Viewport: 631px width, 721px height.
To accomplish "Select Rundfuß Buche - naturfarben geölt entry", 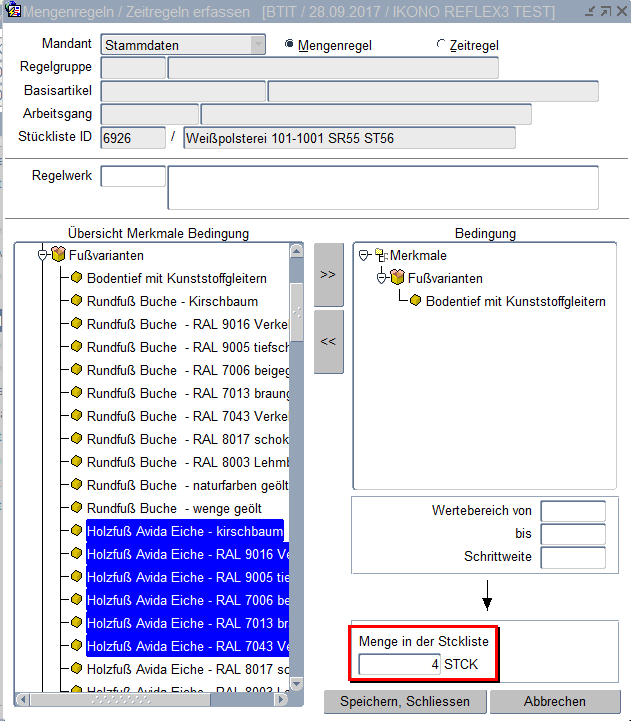I will [x=187, y=485].
